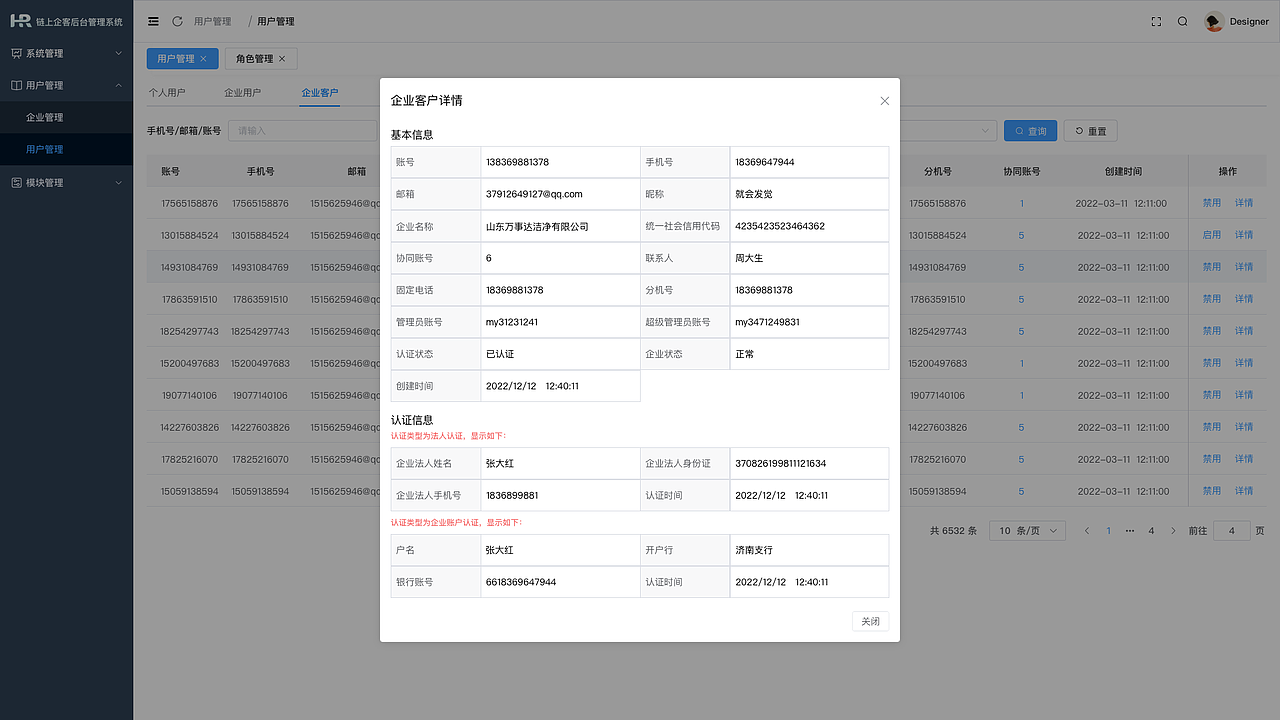Open hidden pages via the ellipsis in pagination
The width and height of the screenshot is (1280, 720).
pyautogui.click(x=1129, y=530)
